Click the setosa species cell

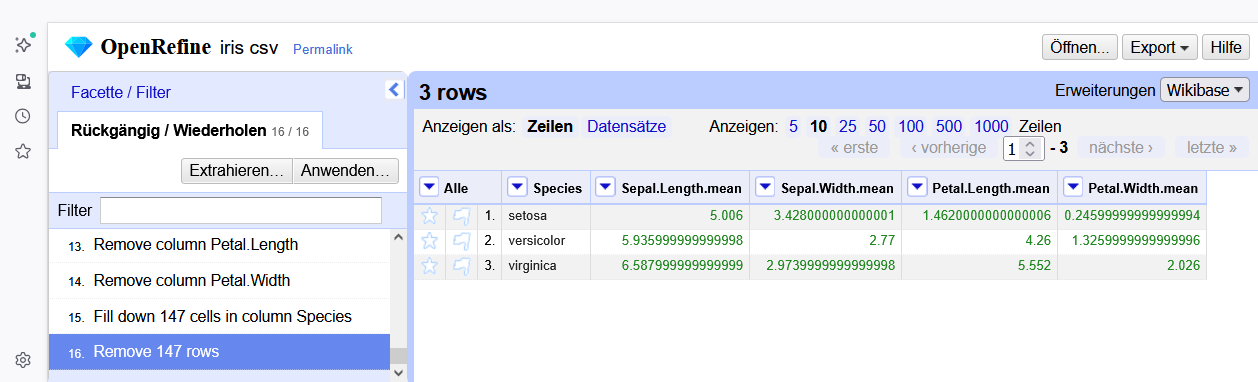[x=546, y=215]
